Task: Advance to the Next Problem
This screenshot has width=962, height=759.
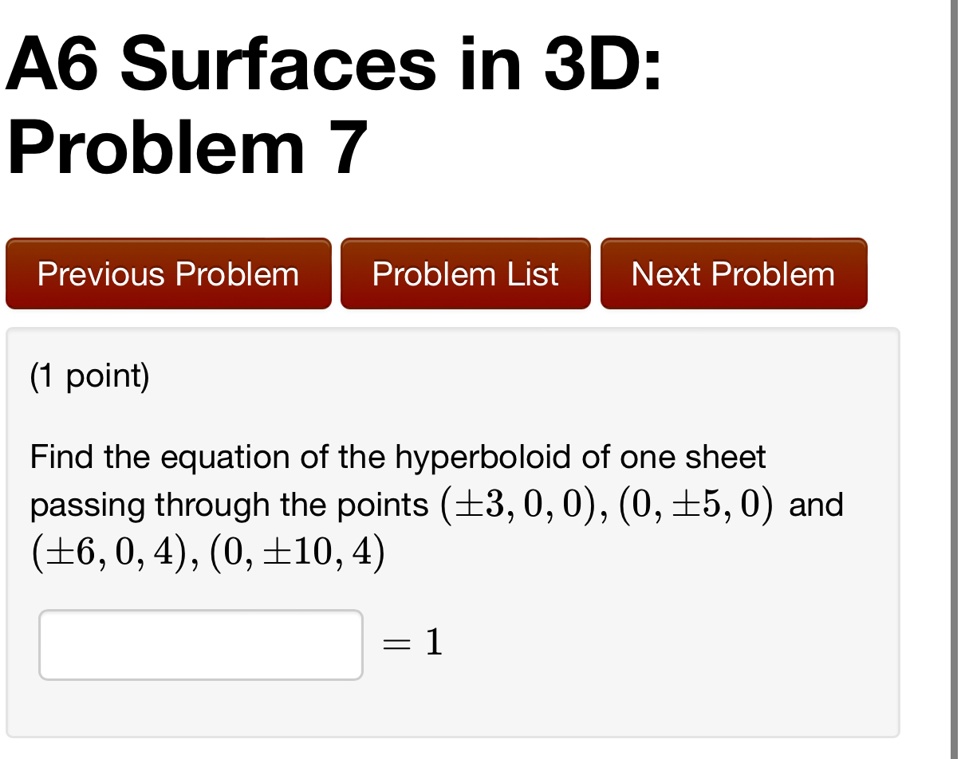Action: tap(734, 274)
